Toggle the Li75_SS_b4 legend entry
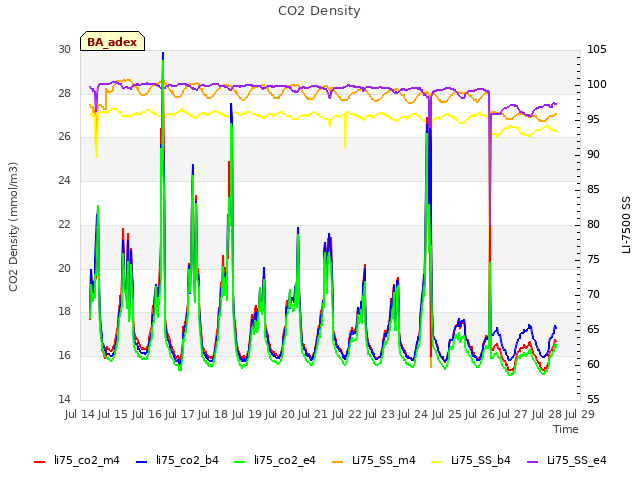Viewport: 640px width, 480px height. pyautogui.click(x=471, y=460)
